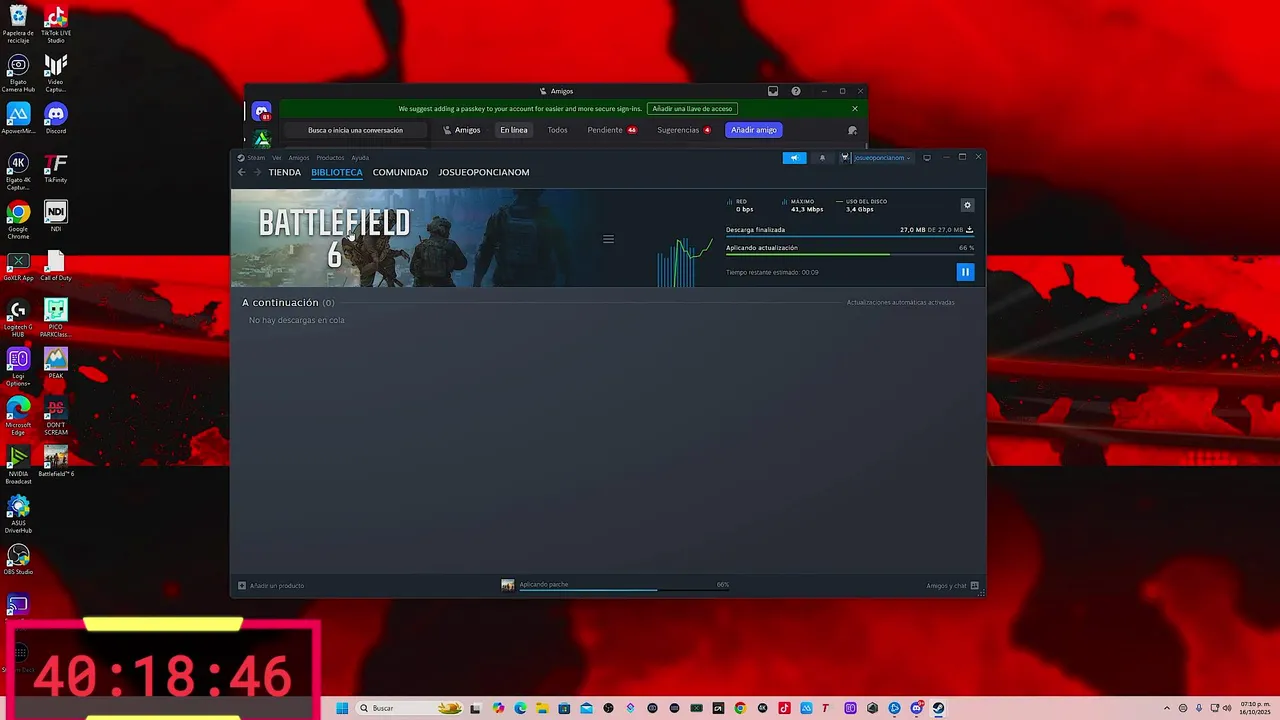Open Amigos y chat in Steam
This screenshot has height=720, width=1280.
(952, 586)
